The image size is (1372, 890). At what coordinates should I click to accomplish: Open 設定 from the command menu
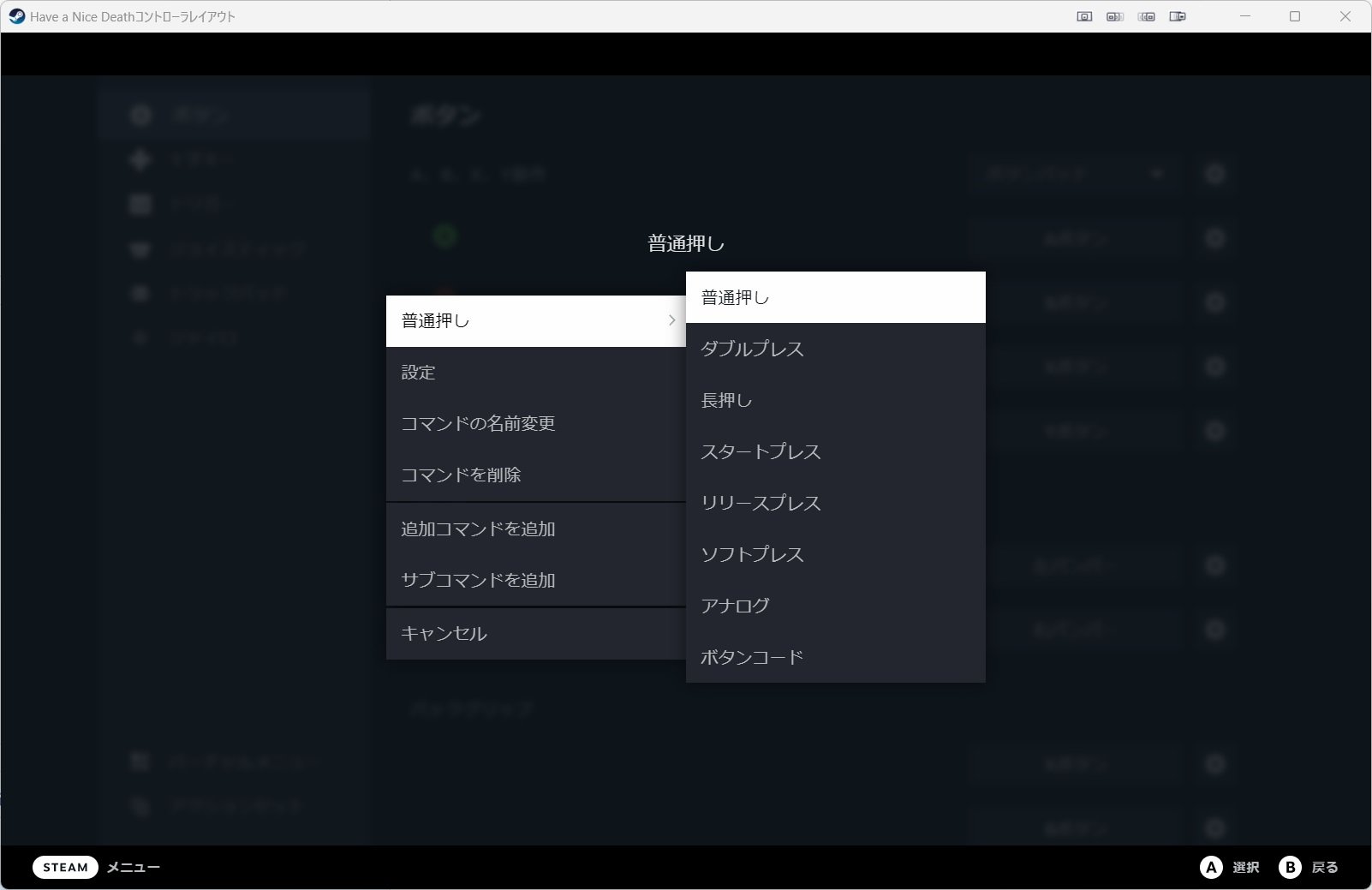tap(535, 373)
